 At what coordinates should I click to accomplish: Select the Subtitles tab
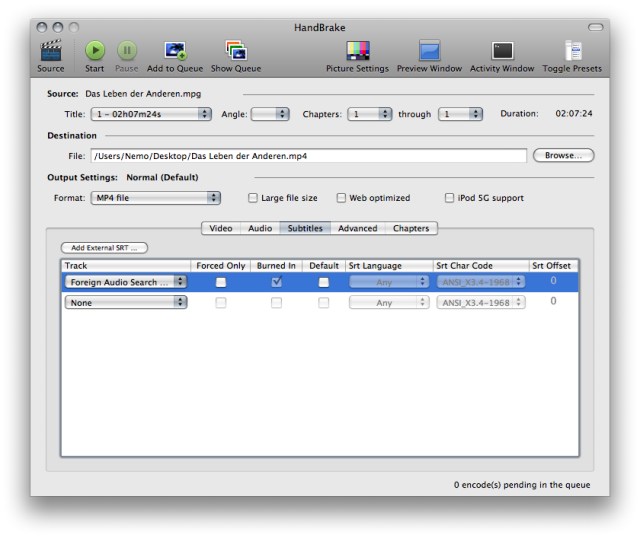pyautogui.click(x=305, y=228)
